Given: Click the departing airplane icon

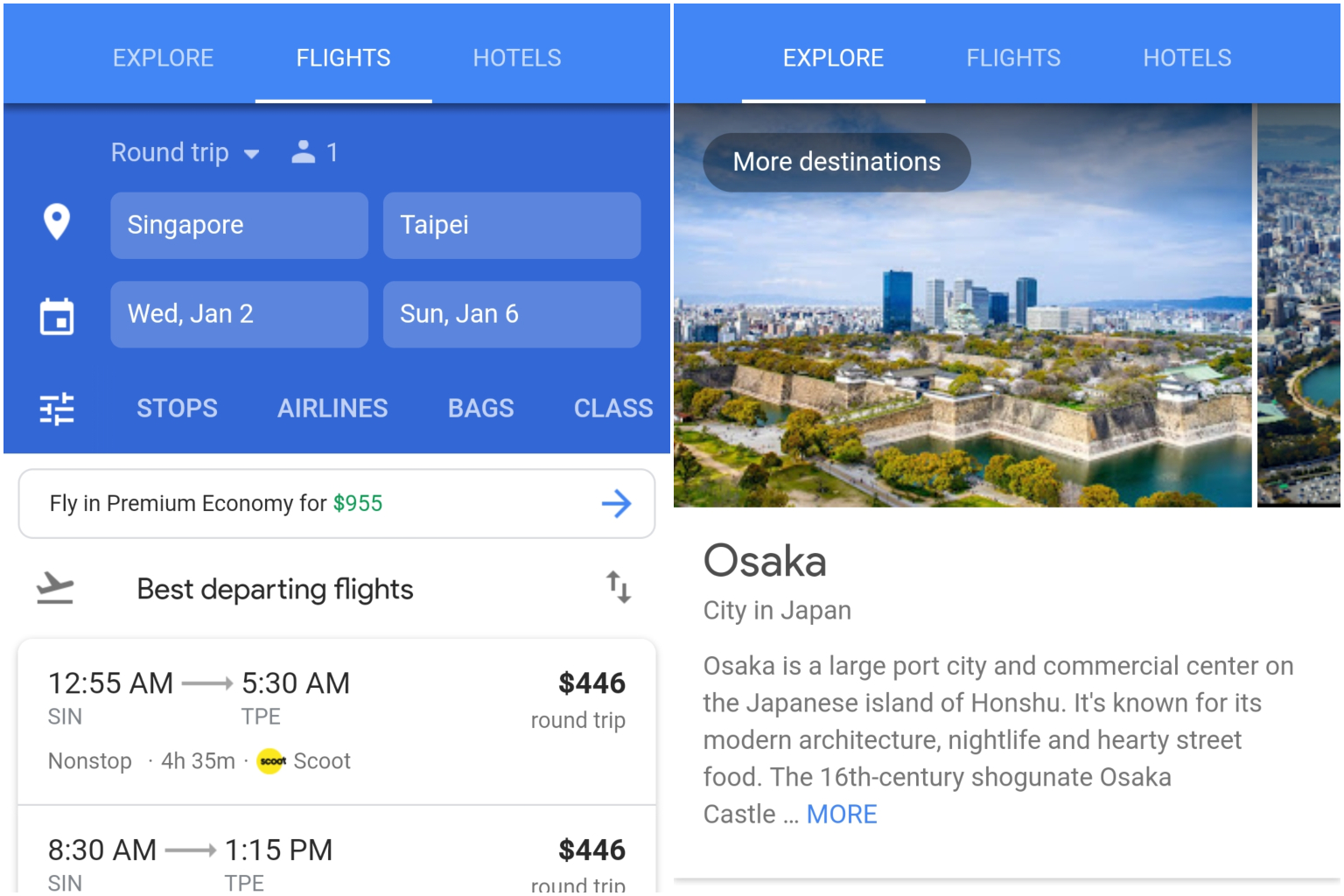Looking at the screenshot, I should (x=55, y=588).
